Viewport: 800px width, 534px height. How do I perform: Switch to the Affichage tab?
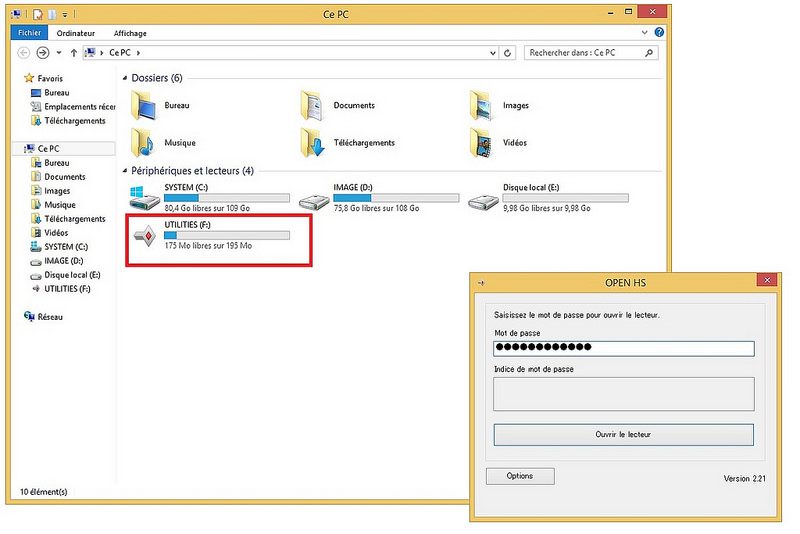coord(129,32)
